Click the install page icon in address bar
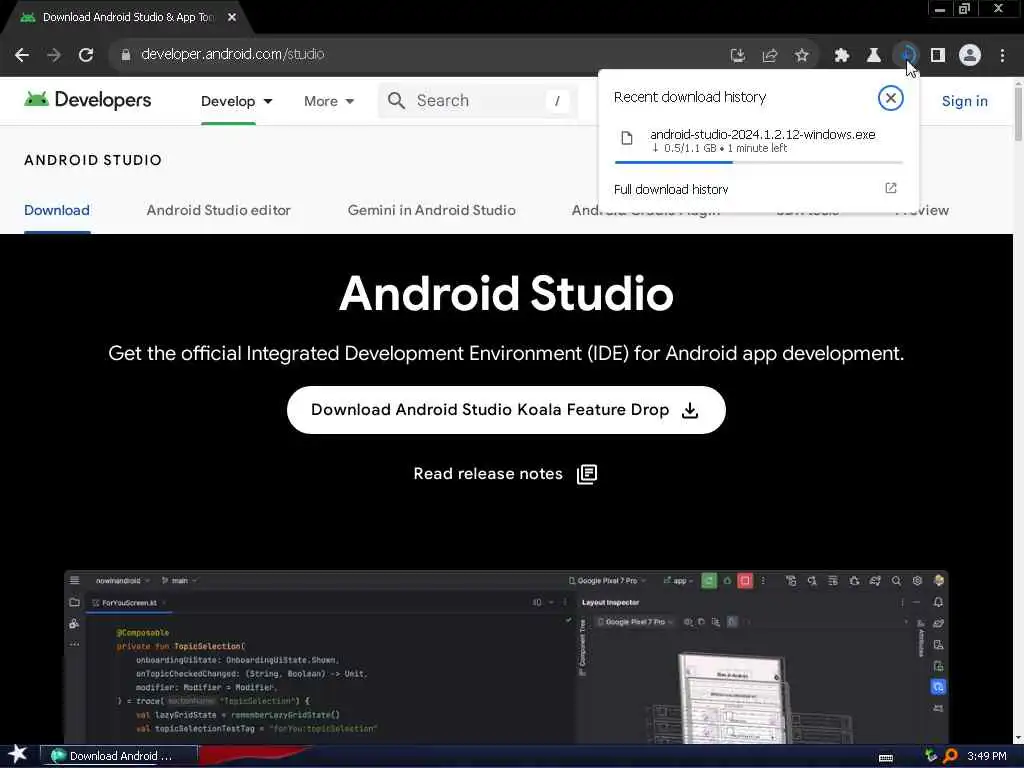1024x768 pixels. point(737,56)
